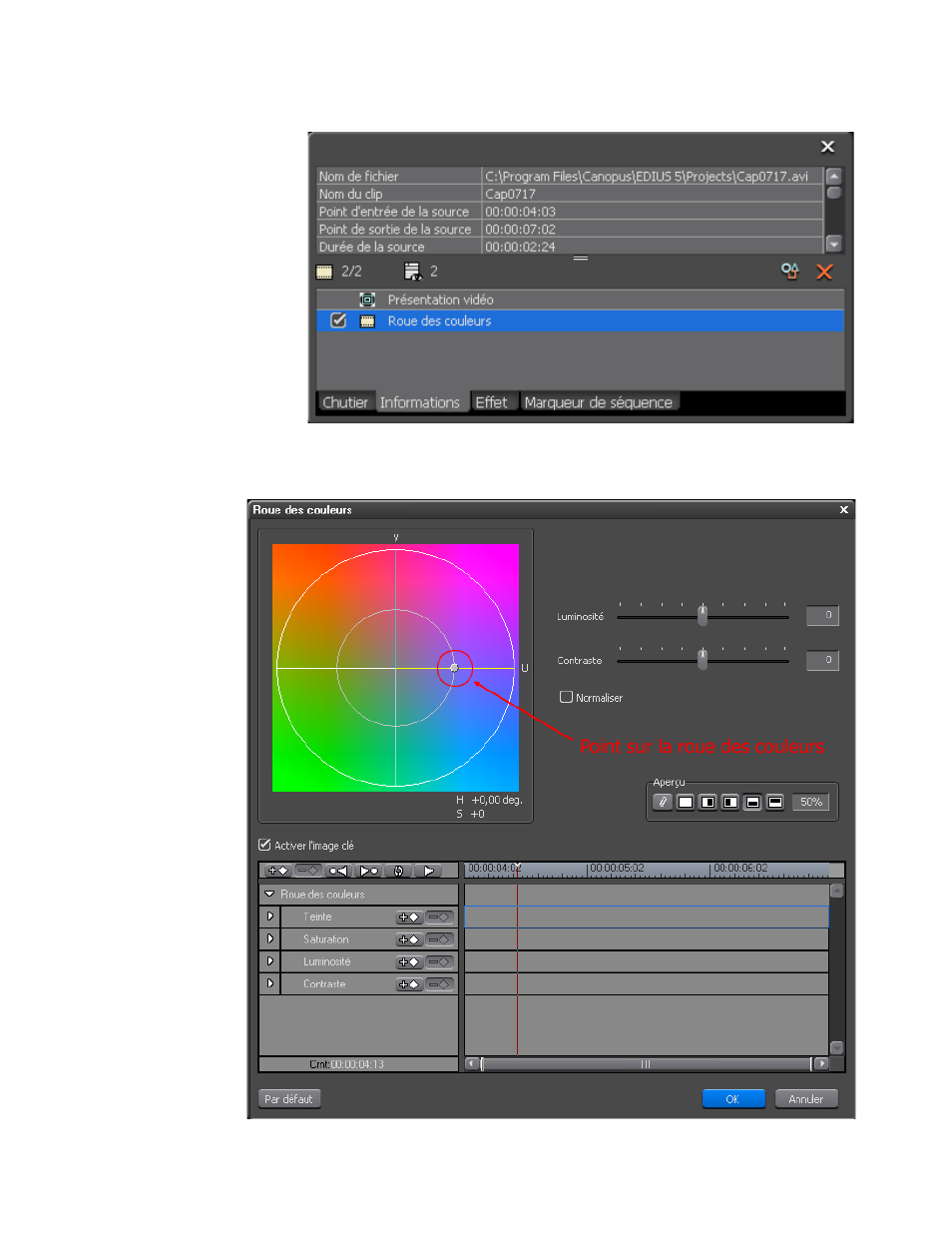Click the horizontal timeline right scroll arrow
Viewport: 952px width, 1233px height.
coord(822,1063)
